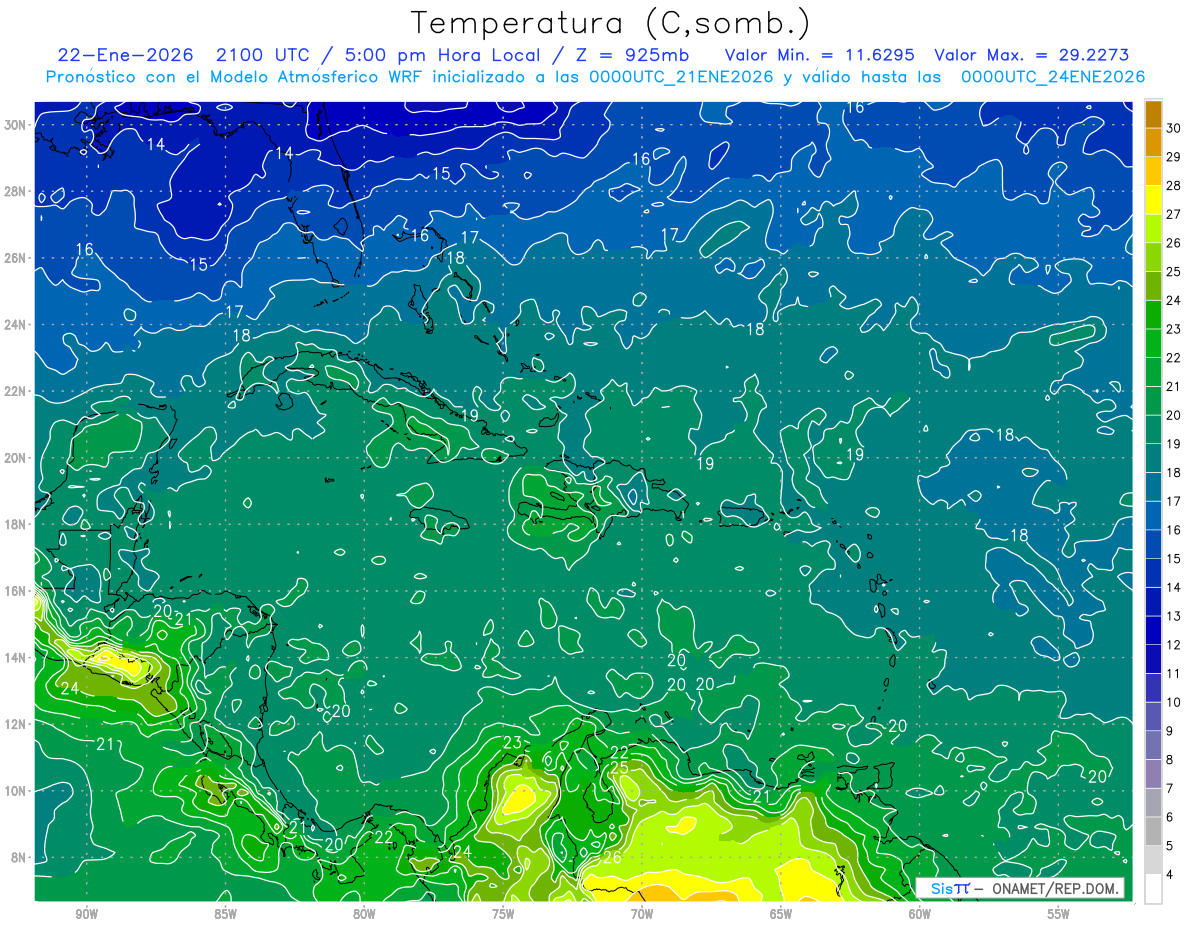Click the "65W" longitude axis label
The image size is (1200, 927).
pos(781,914)
